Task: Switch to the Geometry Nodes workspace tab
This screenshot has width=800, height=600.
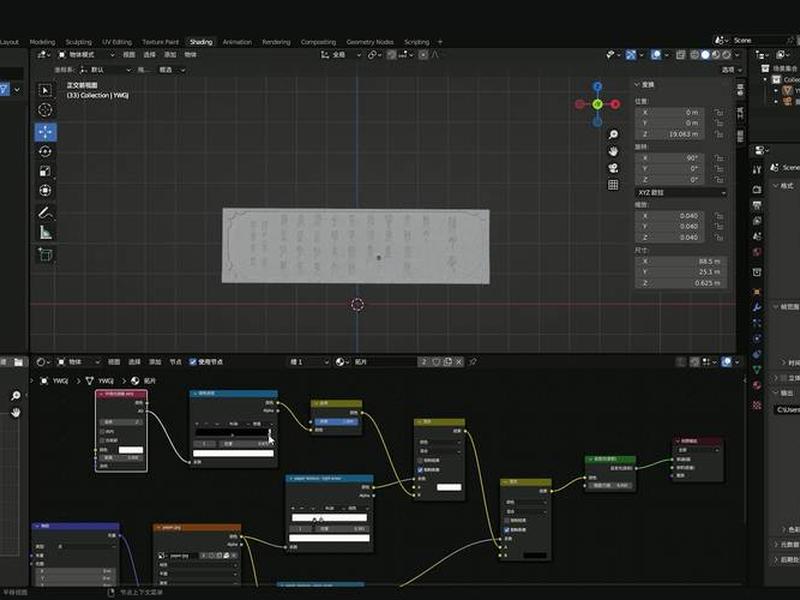Action: click(370, 42)
